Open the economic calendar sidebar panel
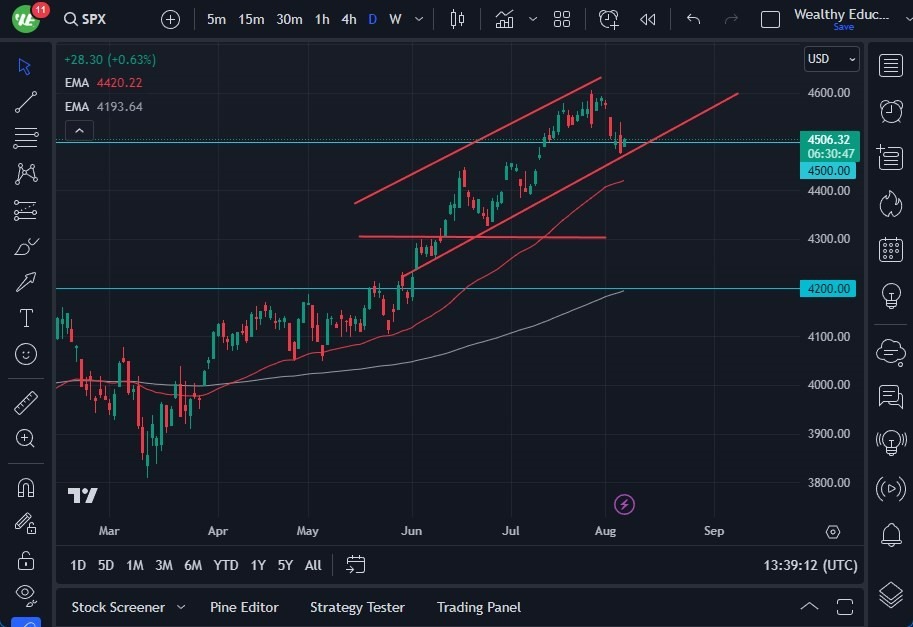 coord(890,249)
